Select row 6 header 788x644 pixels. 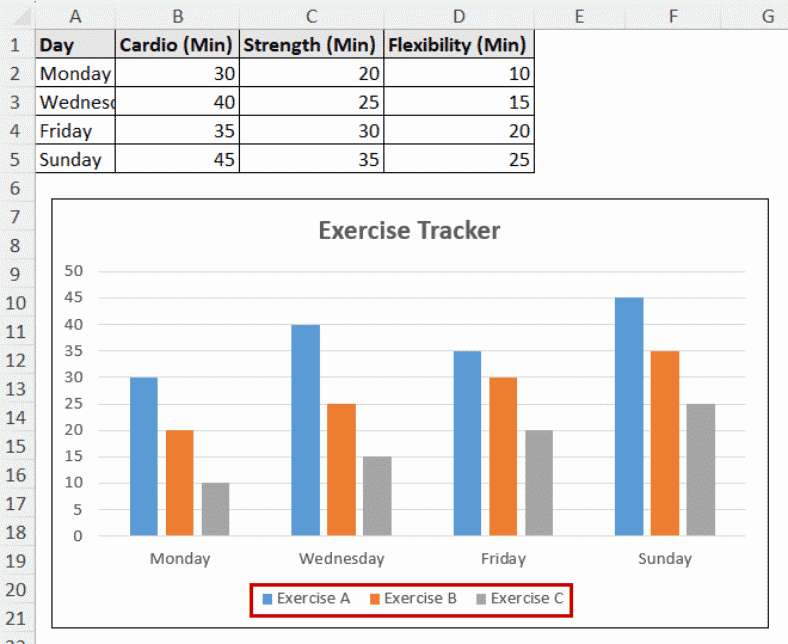coord(16,189)
